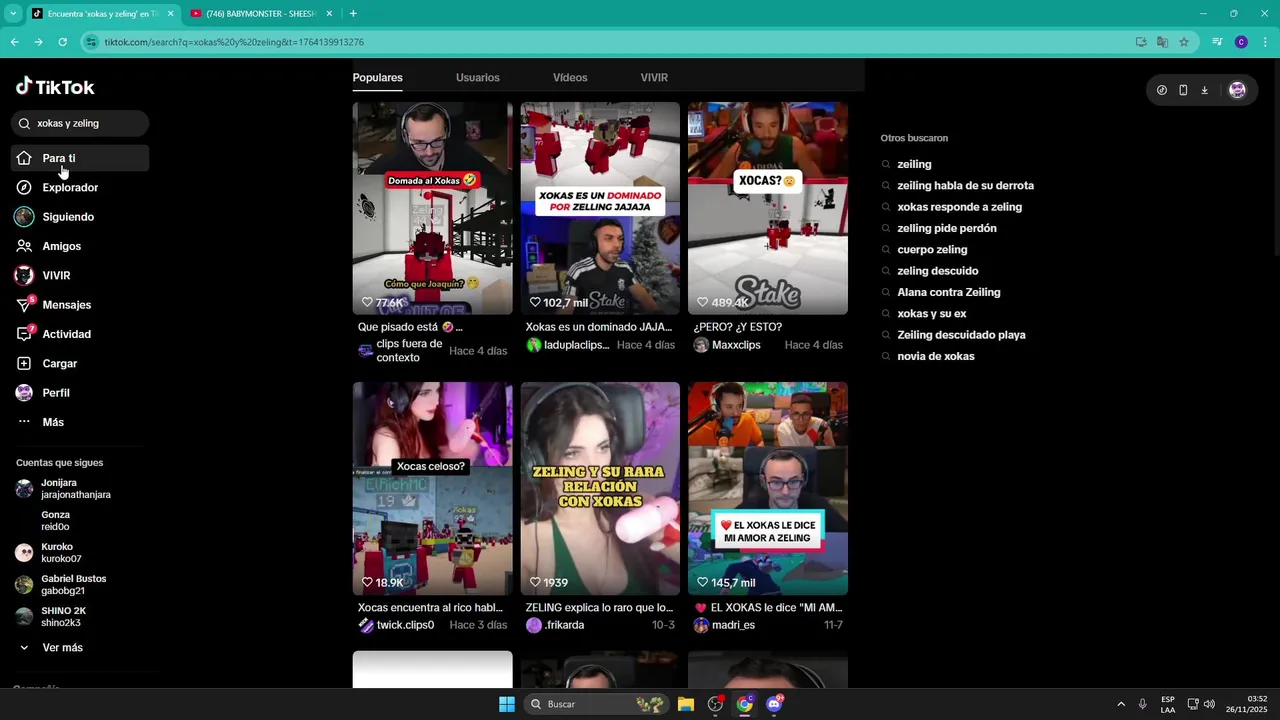Switch to the Vídeos tab
The image size is (1280, 720).
570,77
